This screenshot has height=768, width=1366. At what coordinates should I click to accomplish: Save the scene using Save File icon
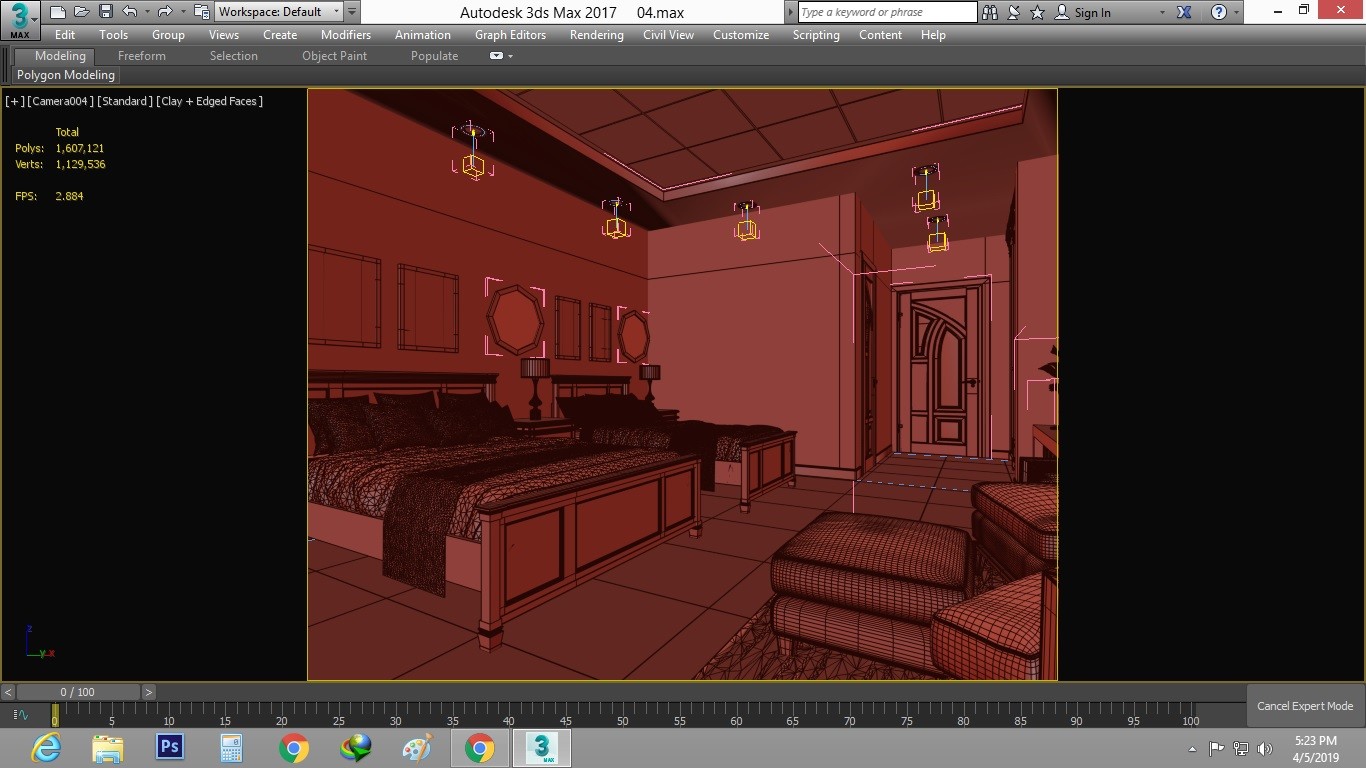pyautogui.click(x=105, y=11)
